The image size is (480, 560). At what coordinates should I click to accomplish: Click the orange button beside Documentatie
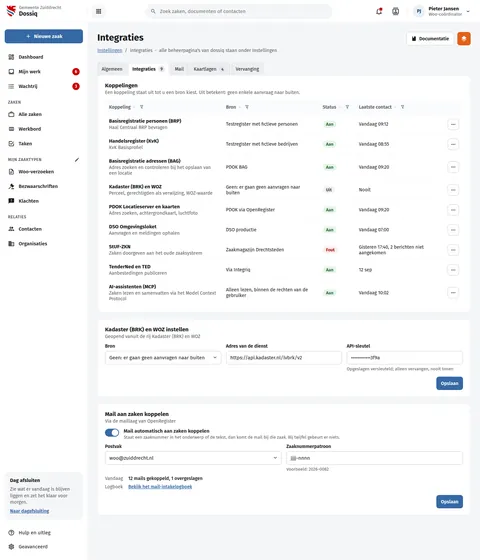(x=464, y=39)
